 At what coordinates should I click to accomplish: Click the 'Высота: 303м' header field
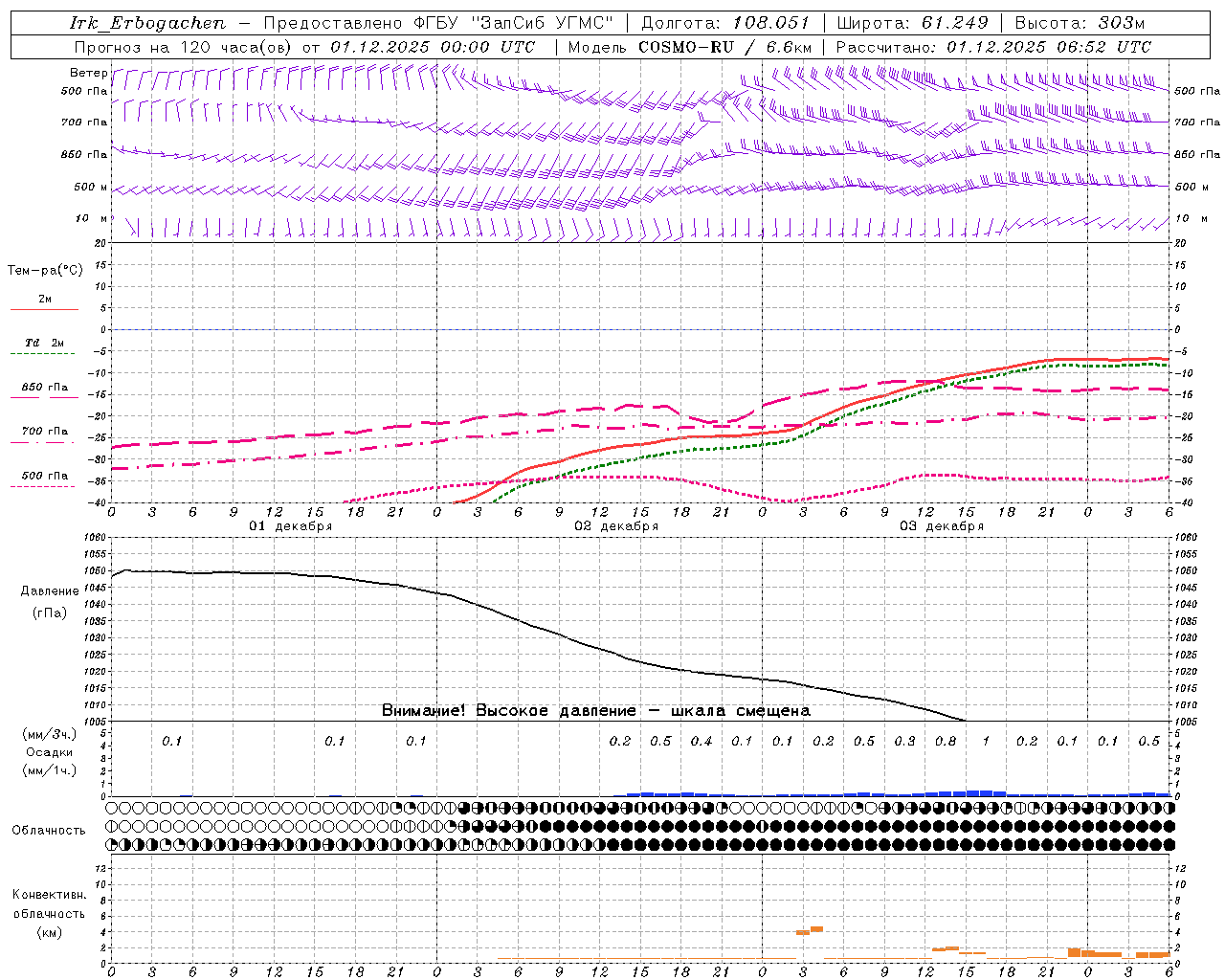coord(1080,23)
